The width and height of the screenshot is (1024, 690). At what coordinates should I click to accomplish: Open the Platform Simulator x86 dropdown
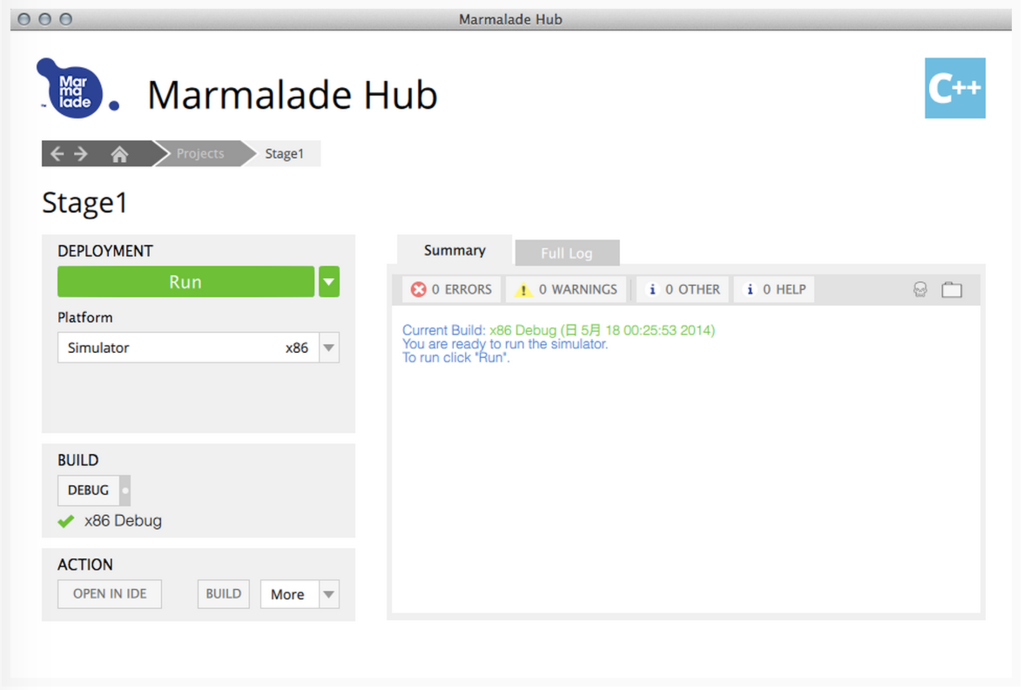pos(199,347)
